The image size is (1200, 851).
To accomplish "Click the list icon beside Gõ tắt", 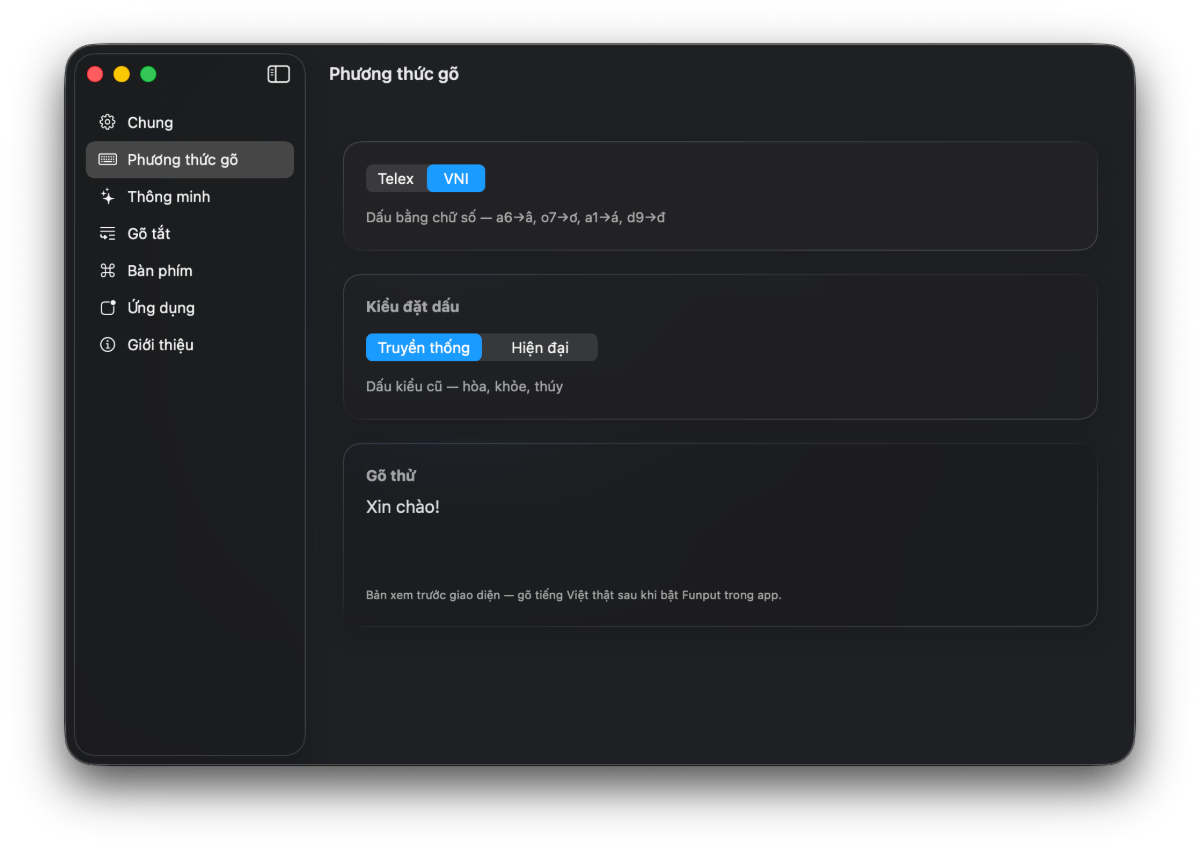I will 108,233.
